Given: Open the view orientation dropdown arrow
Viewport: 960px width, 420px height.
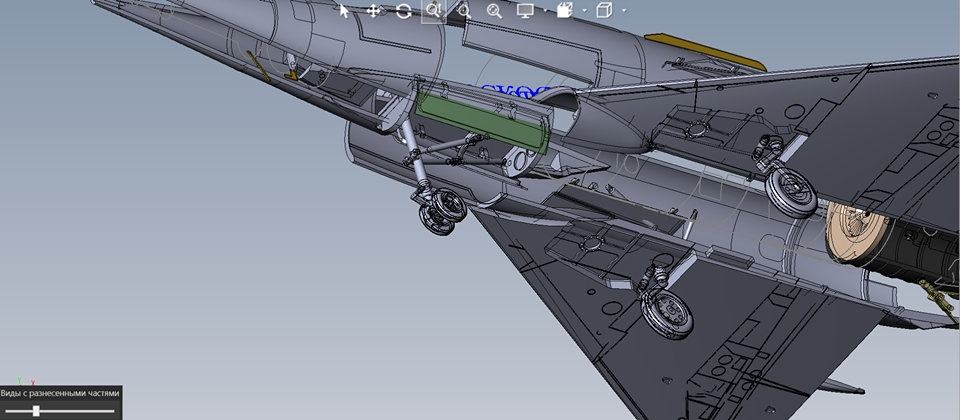Looking at the screenshot, I should [x=624, y=11].
